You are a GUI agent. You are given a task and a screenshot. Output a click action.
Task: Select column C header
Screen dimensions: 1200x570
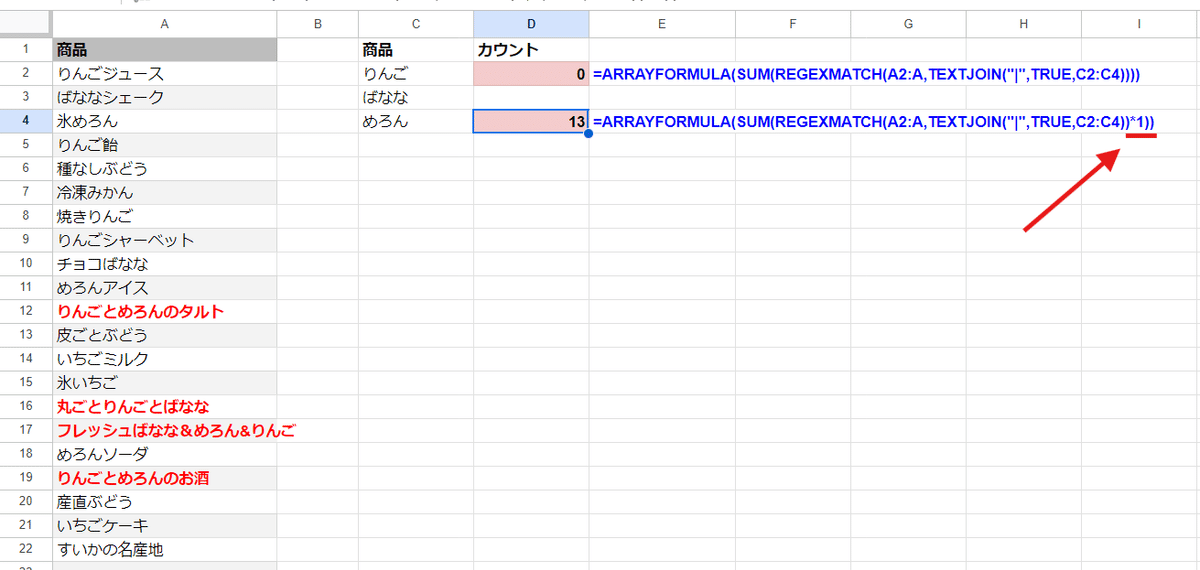(x=416, y=23)
